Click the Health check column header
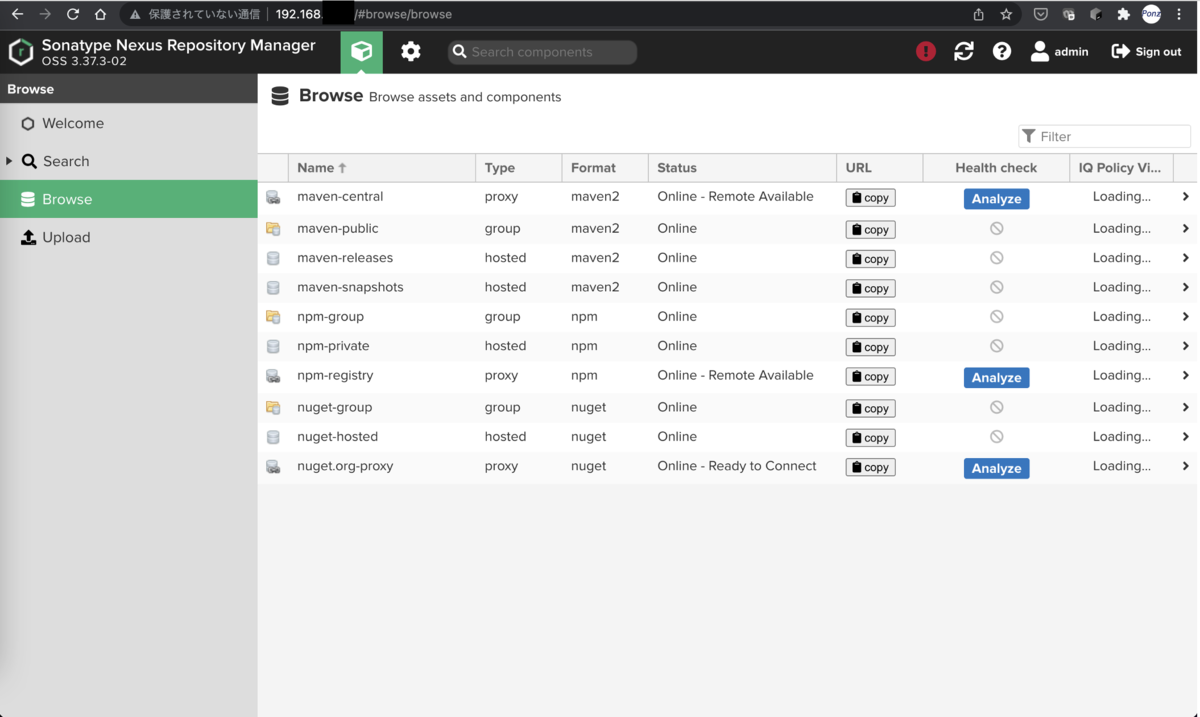1200x717 pixels. coord(996,168)
